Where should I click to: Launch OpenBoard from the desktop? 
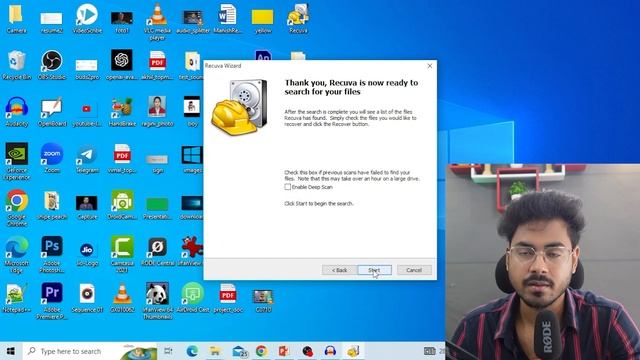click(x=51, y=112)
